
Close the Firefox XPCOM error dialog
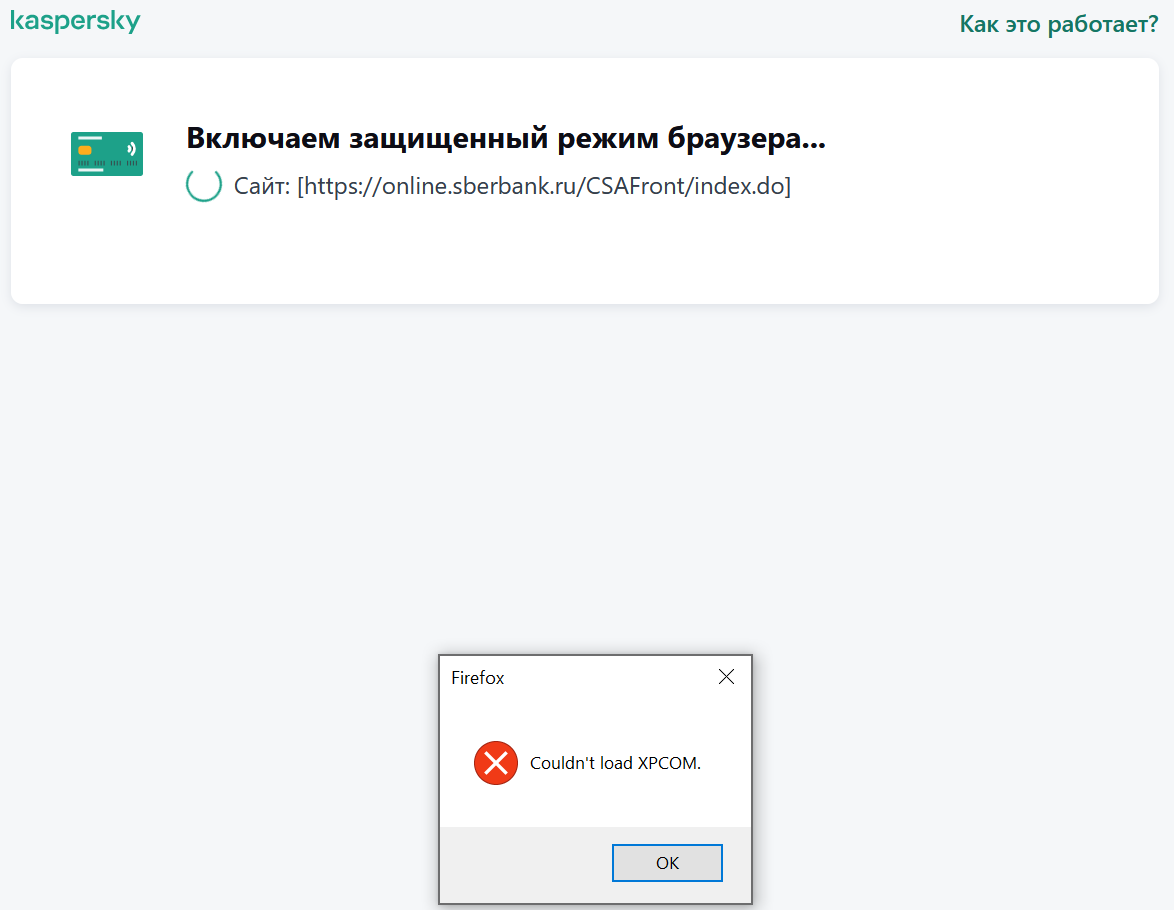pos(726,677)
